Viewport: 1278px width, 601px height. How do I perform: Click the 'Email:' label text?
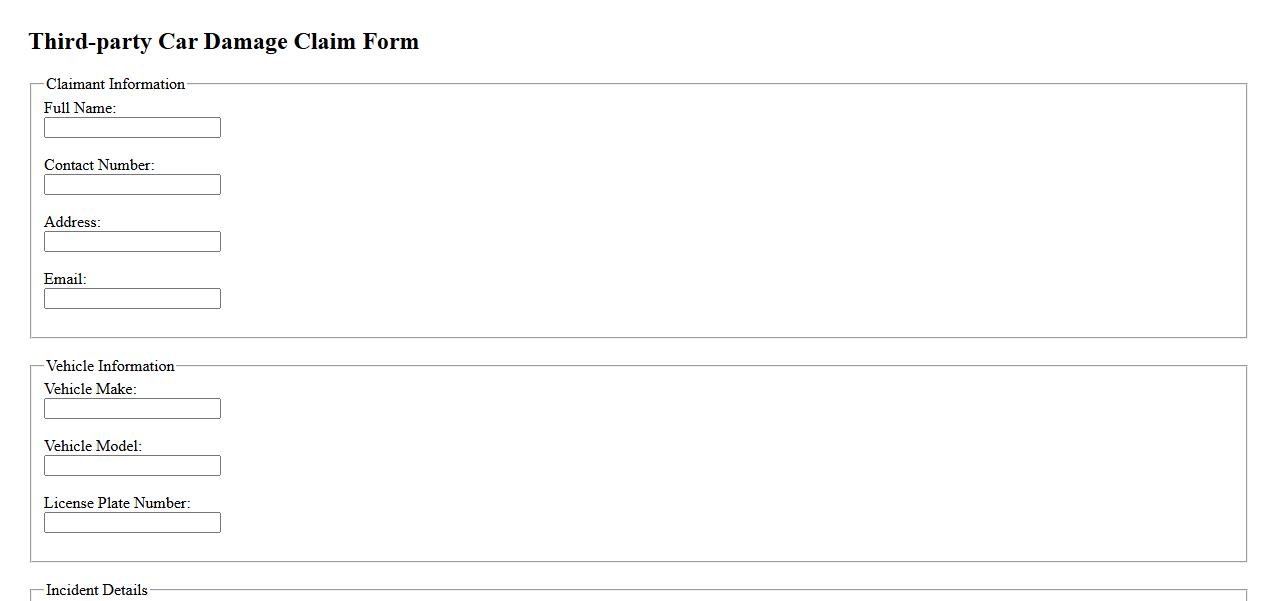point(65,279)
